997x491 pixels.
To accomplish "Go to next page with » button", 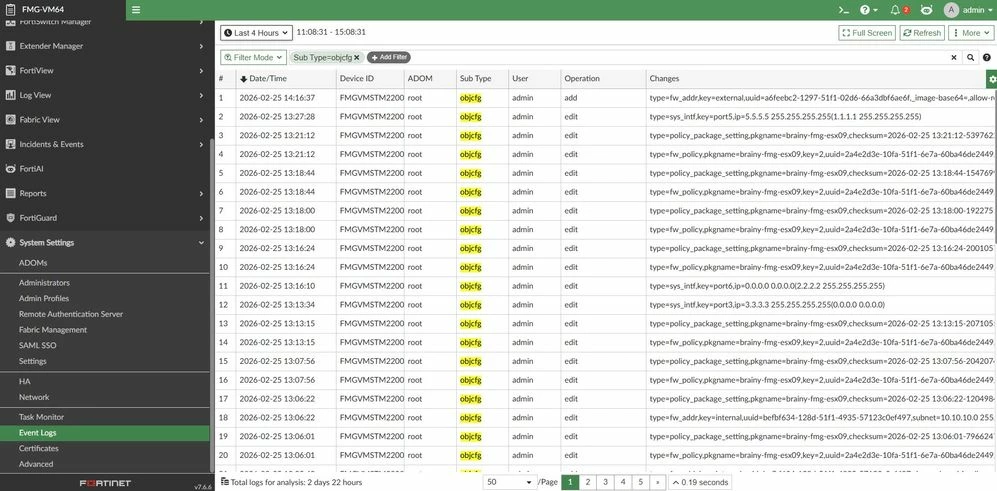I will (x=657, y=482).
